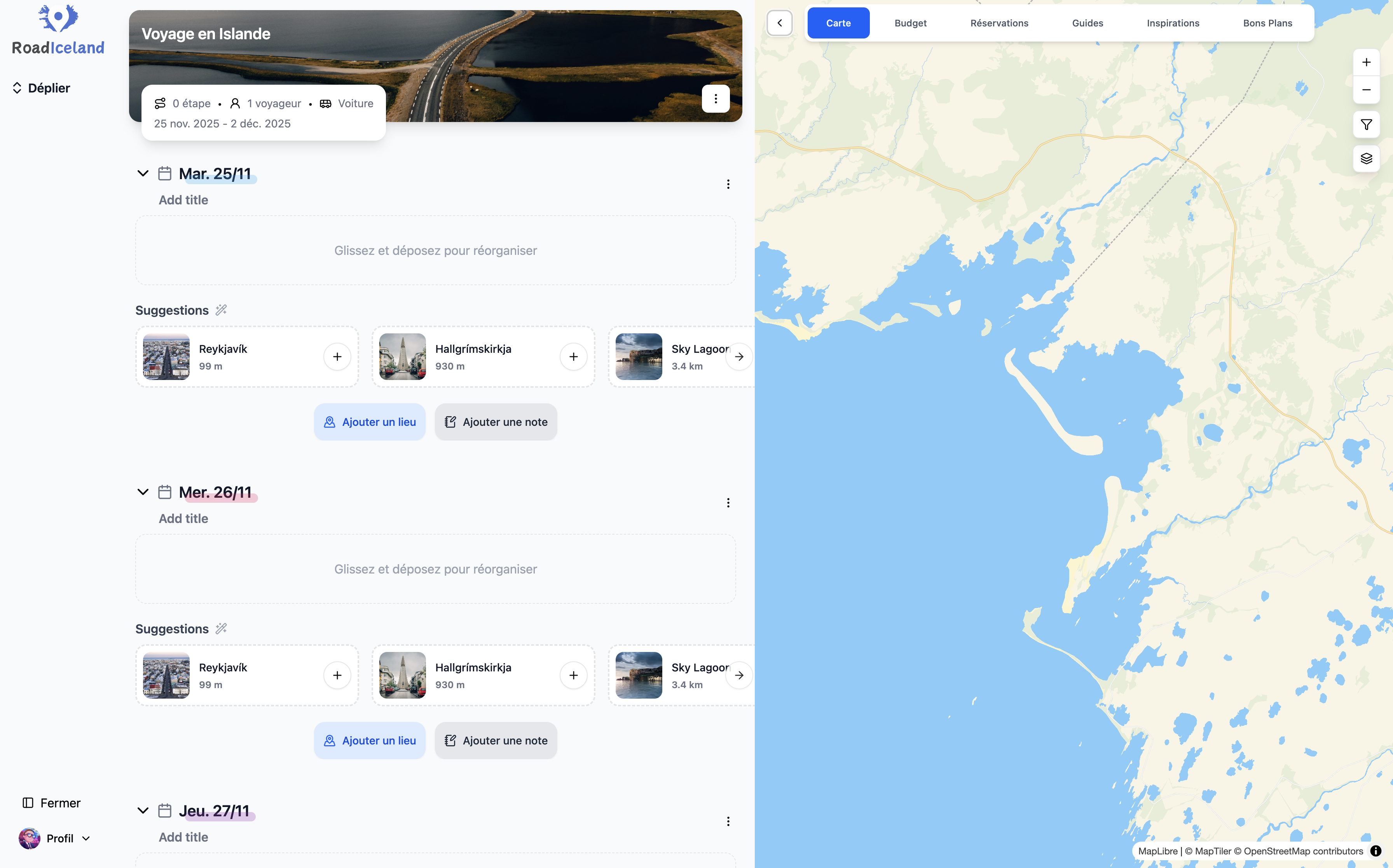
Task: Open trip options menu on banner
Action: coord(715,99)
